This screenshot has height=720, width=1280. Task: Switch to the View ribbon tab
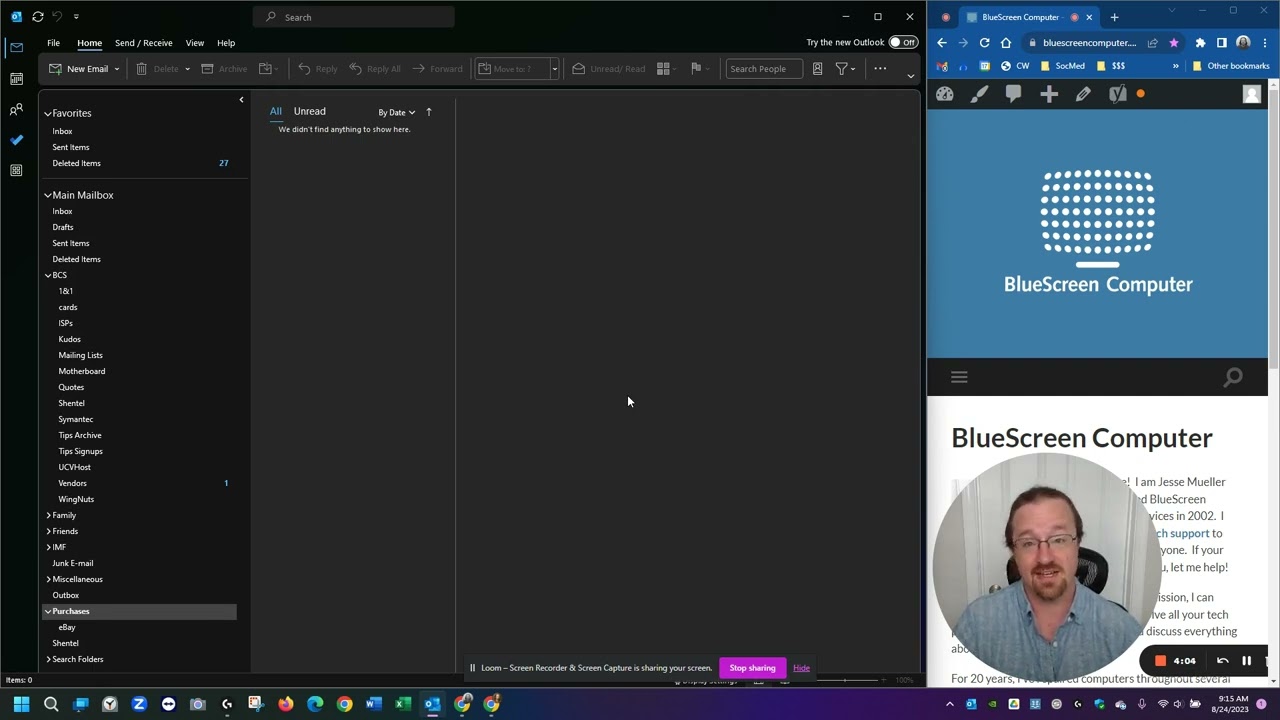194,43
